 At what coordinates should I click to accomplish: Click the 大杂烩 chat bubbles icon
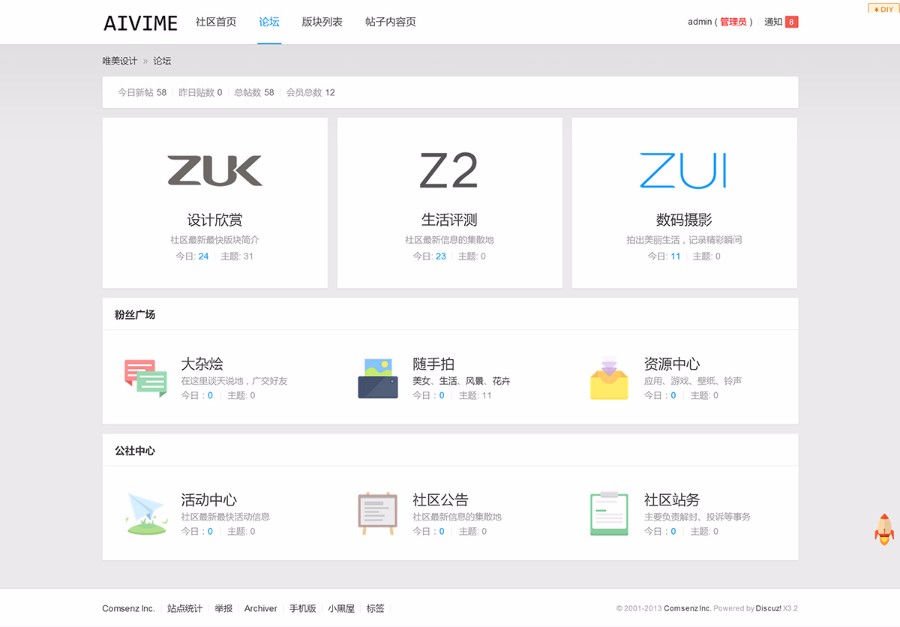146,378
